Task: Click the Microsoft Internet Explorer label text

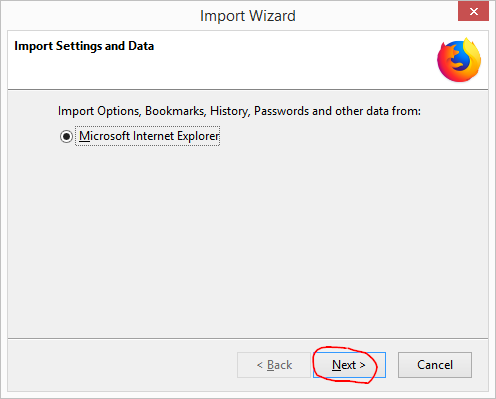Action: (x=149, y=136)
